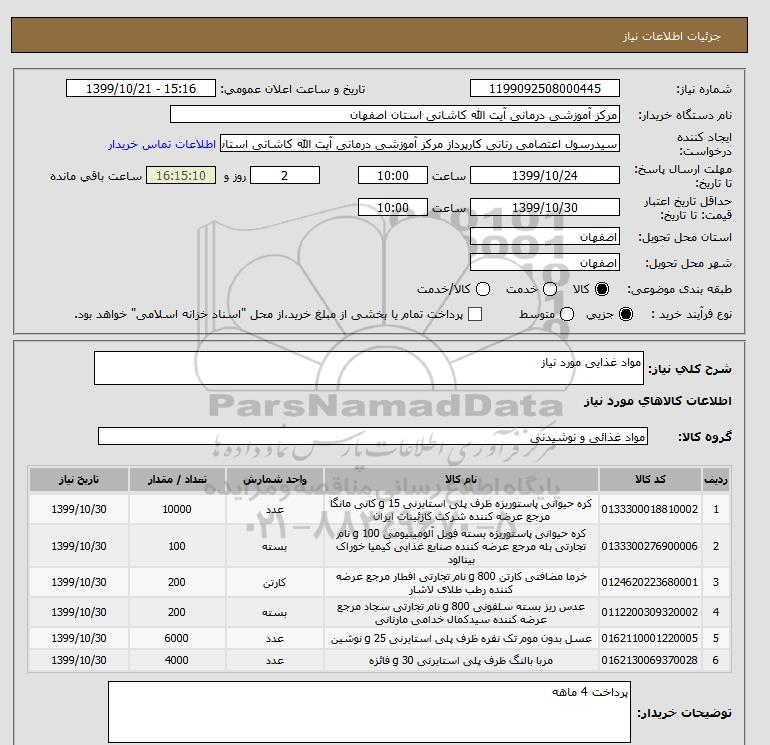This screenshot has width=770, height=745.
Task: Click the remaining time 16:15:10 field
Action: pos(181,175)
